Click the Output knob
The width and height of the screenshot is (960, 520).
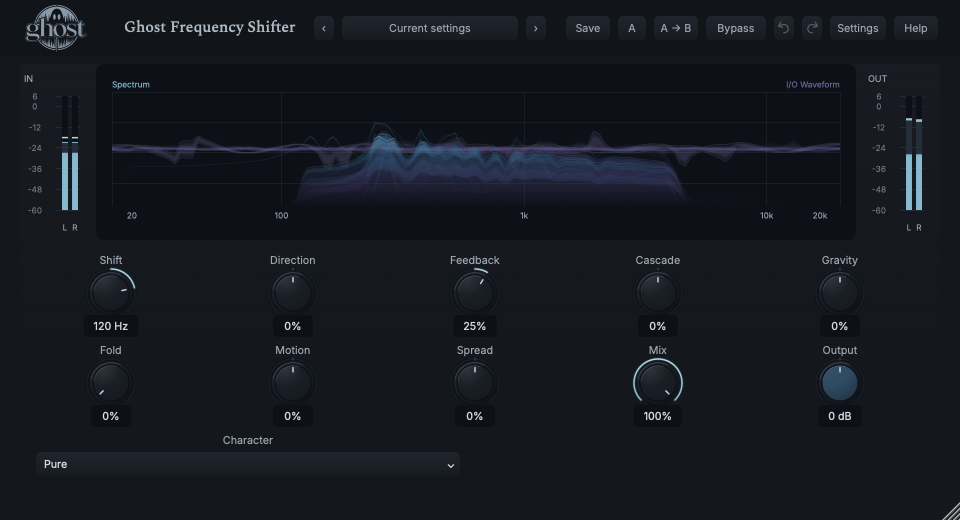click(x=839, y=382)
